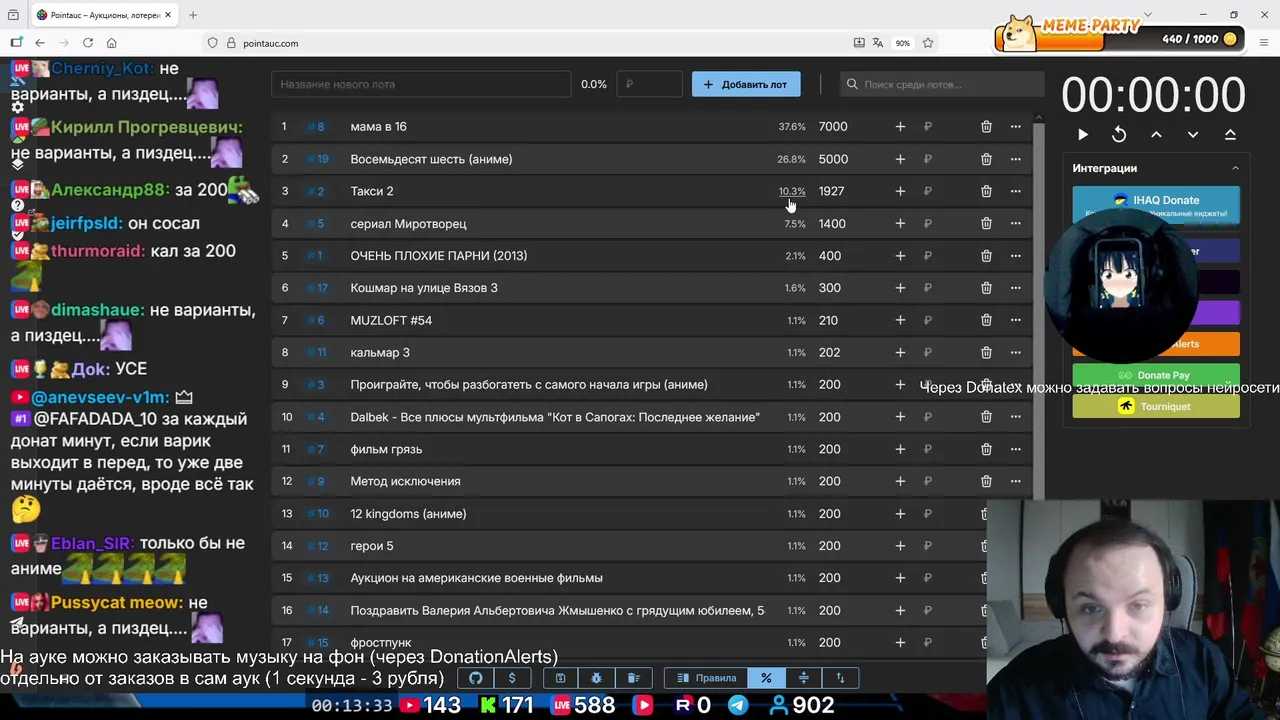Reload the page in browser
The width and height of the screenshot is (1280, 720).
coord(88,43)
